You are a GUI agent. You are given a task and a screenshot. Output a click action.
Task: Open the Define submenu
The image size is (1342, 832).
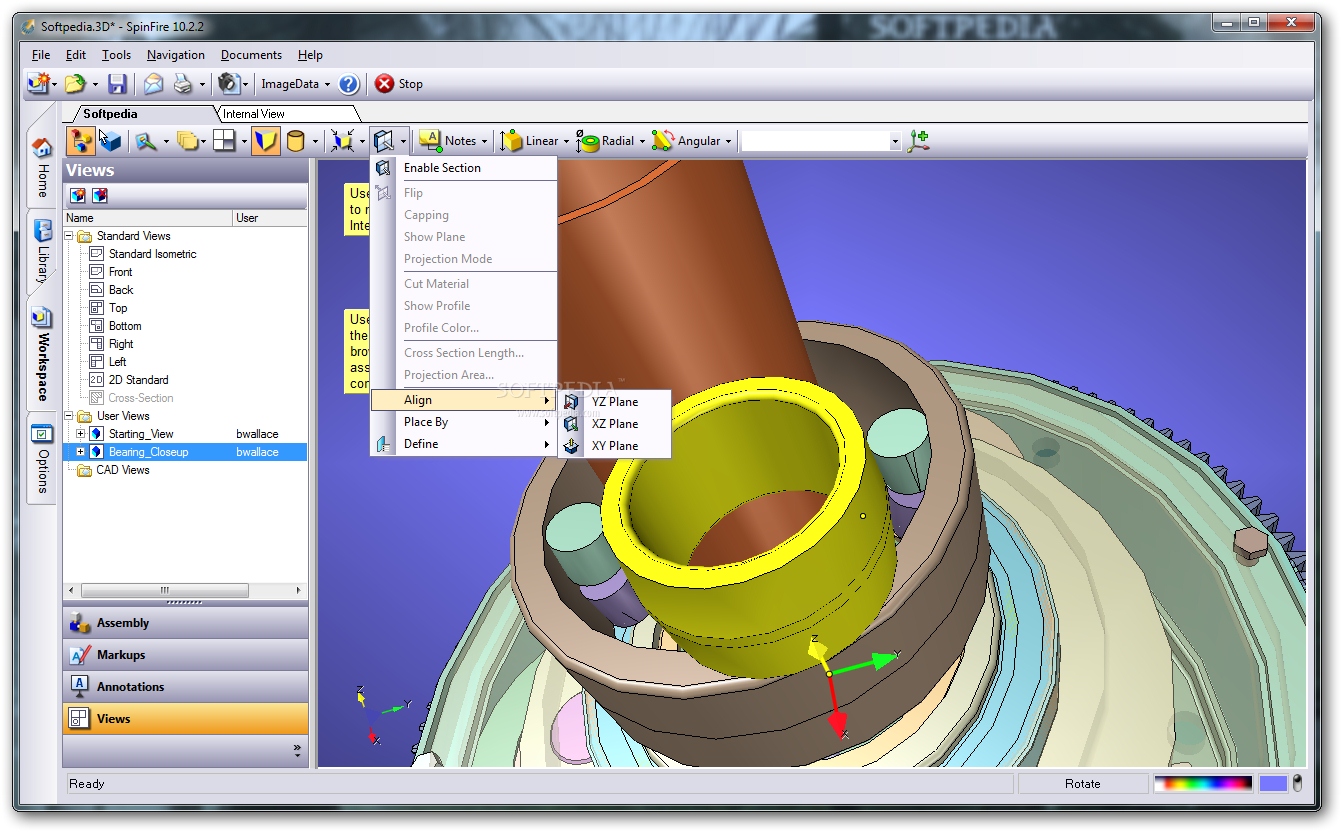[464, 444]
